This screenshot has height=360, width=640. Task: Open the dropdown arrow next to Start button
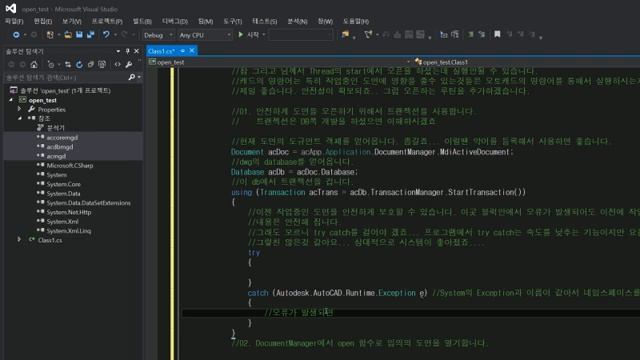click(264, 35)
